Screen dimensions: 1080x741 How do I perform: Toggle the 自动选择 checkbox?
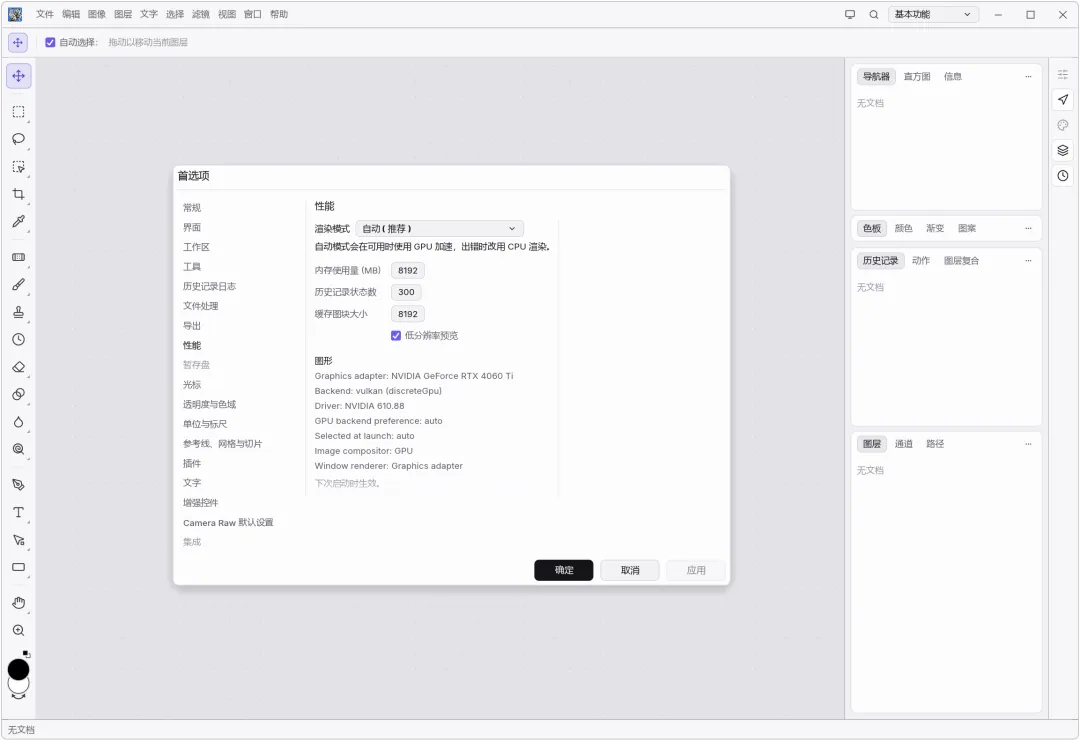[x=50, y=42]
